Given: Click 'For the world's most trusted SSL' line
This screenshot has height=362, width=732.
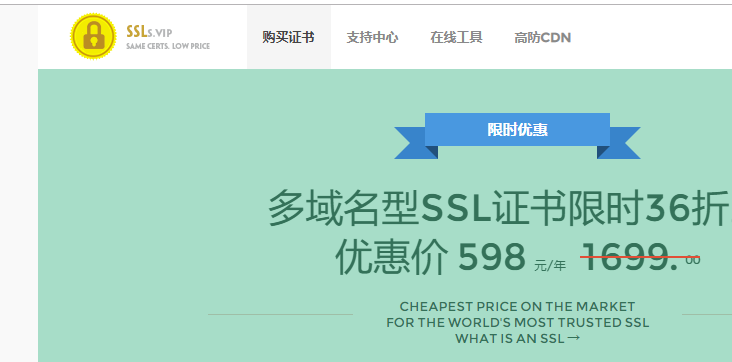Looking at the screenshot, I should point(517,323).
